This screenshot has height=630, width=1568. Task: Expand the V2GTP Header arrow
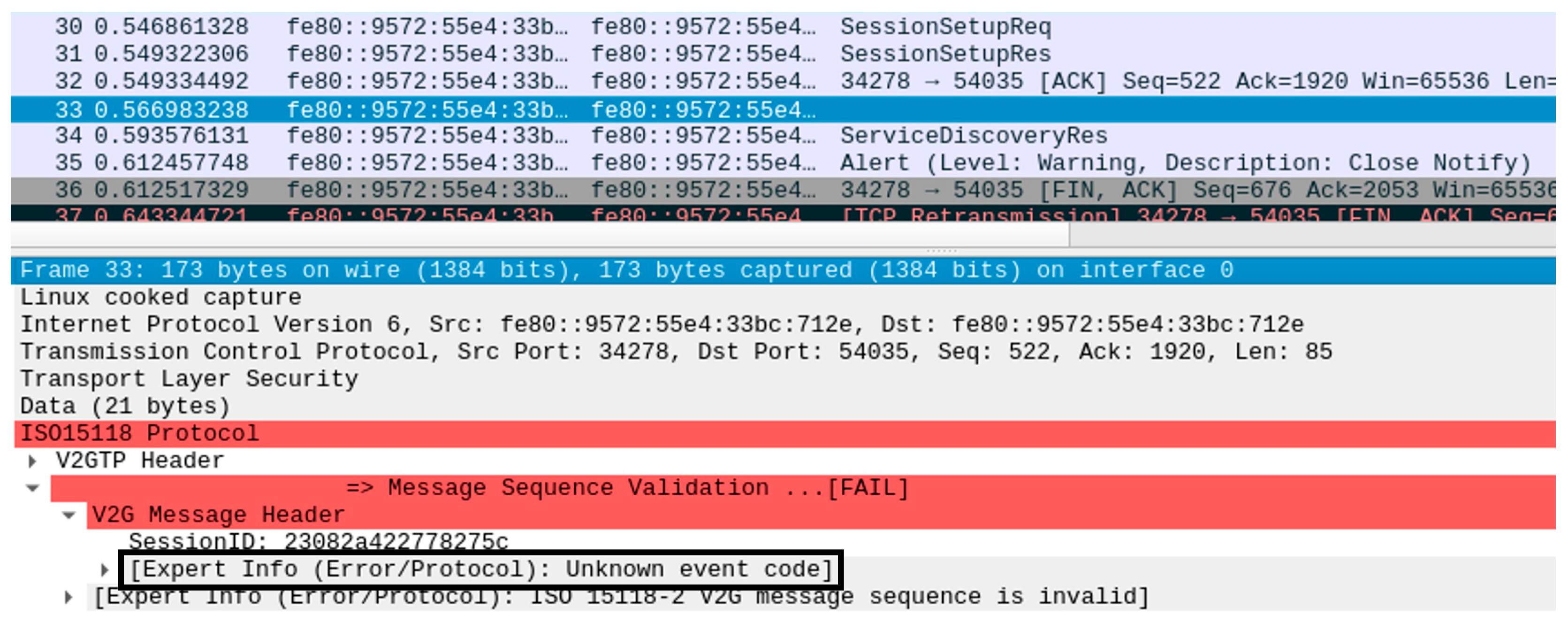pos(32,462)
